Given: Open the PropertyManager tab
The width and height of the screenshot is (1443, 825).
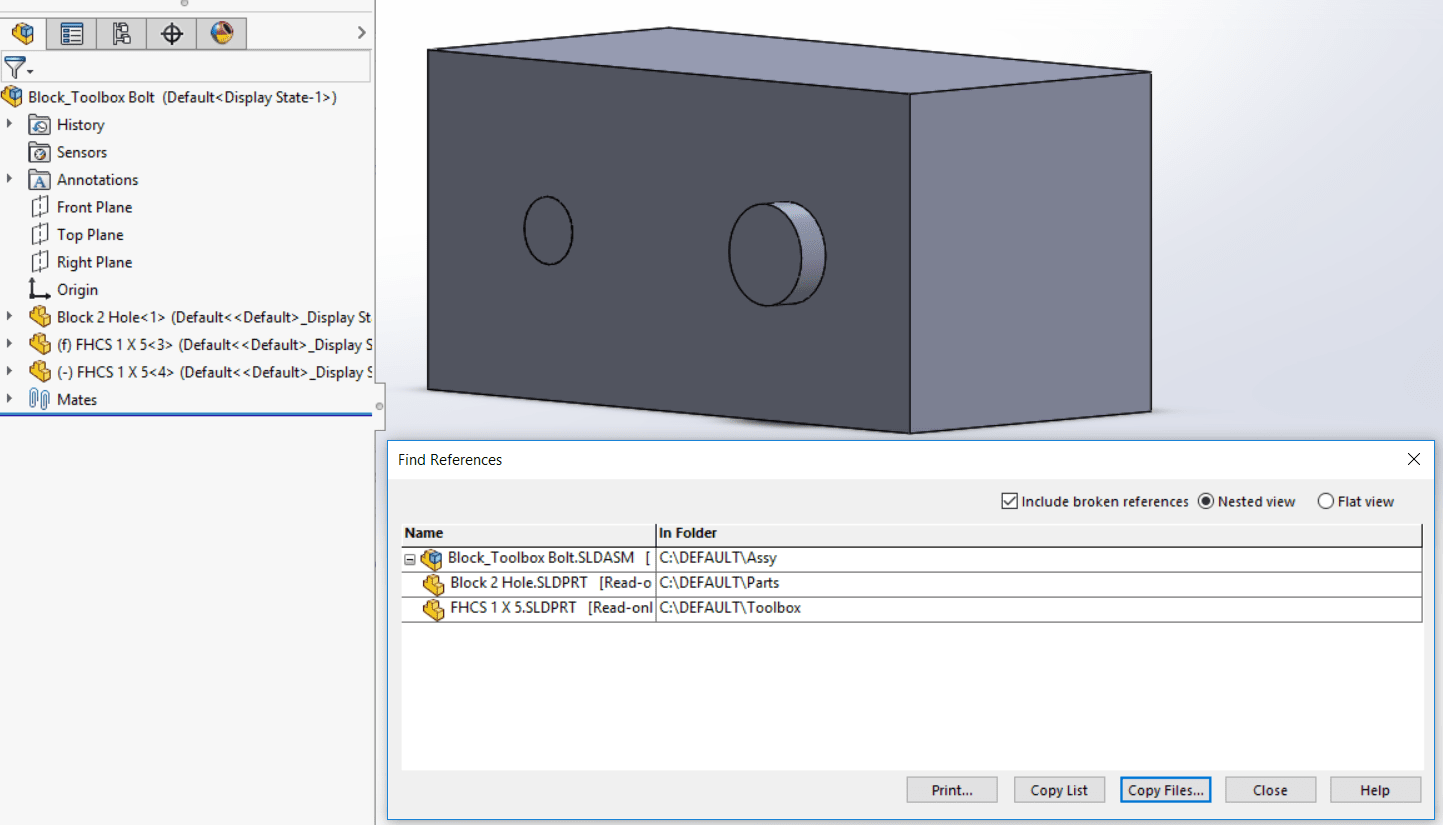Looking at the screenshot, I should [x=72, y=34].
